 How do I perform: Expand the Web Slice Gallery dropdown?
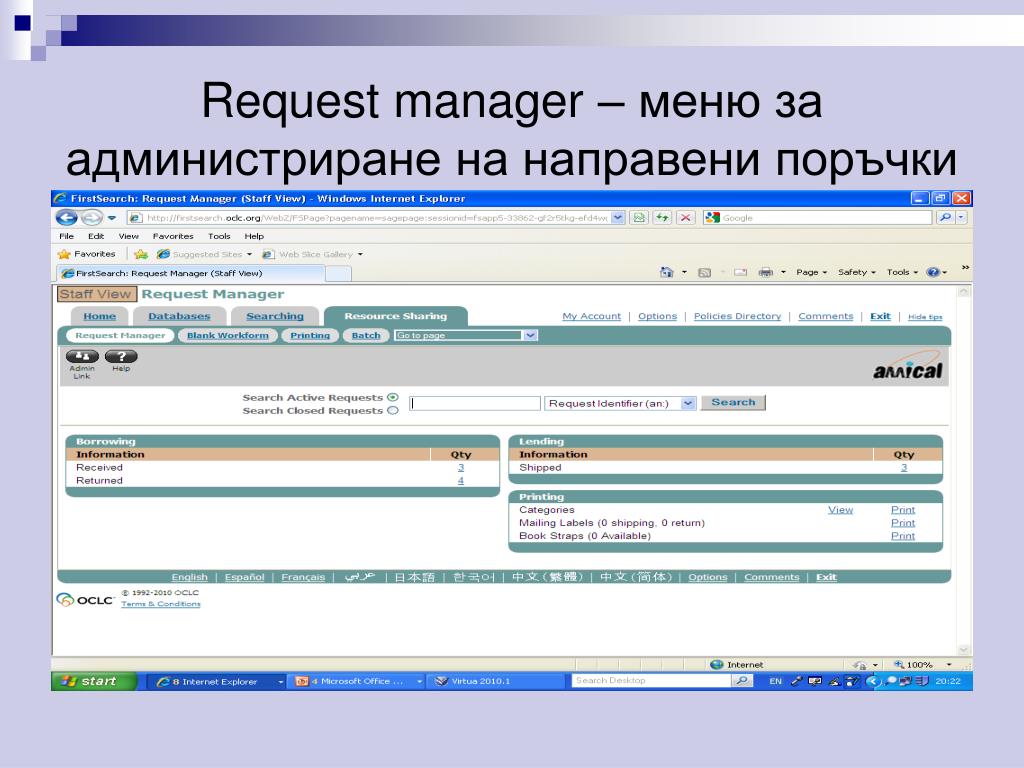click(360, 255)
